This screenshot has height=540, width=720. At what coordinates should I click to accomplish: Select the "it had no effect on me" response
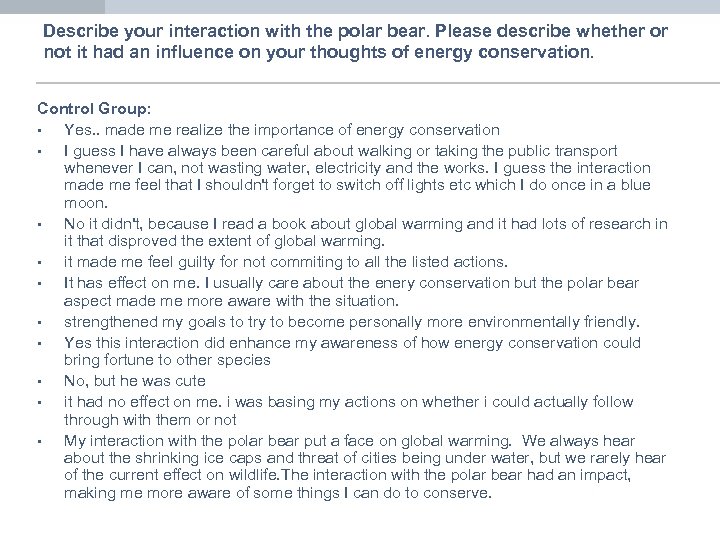[x=348, y=401]
